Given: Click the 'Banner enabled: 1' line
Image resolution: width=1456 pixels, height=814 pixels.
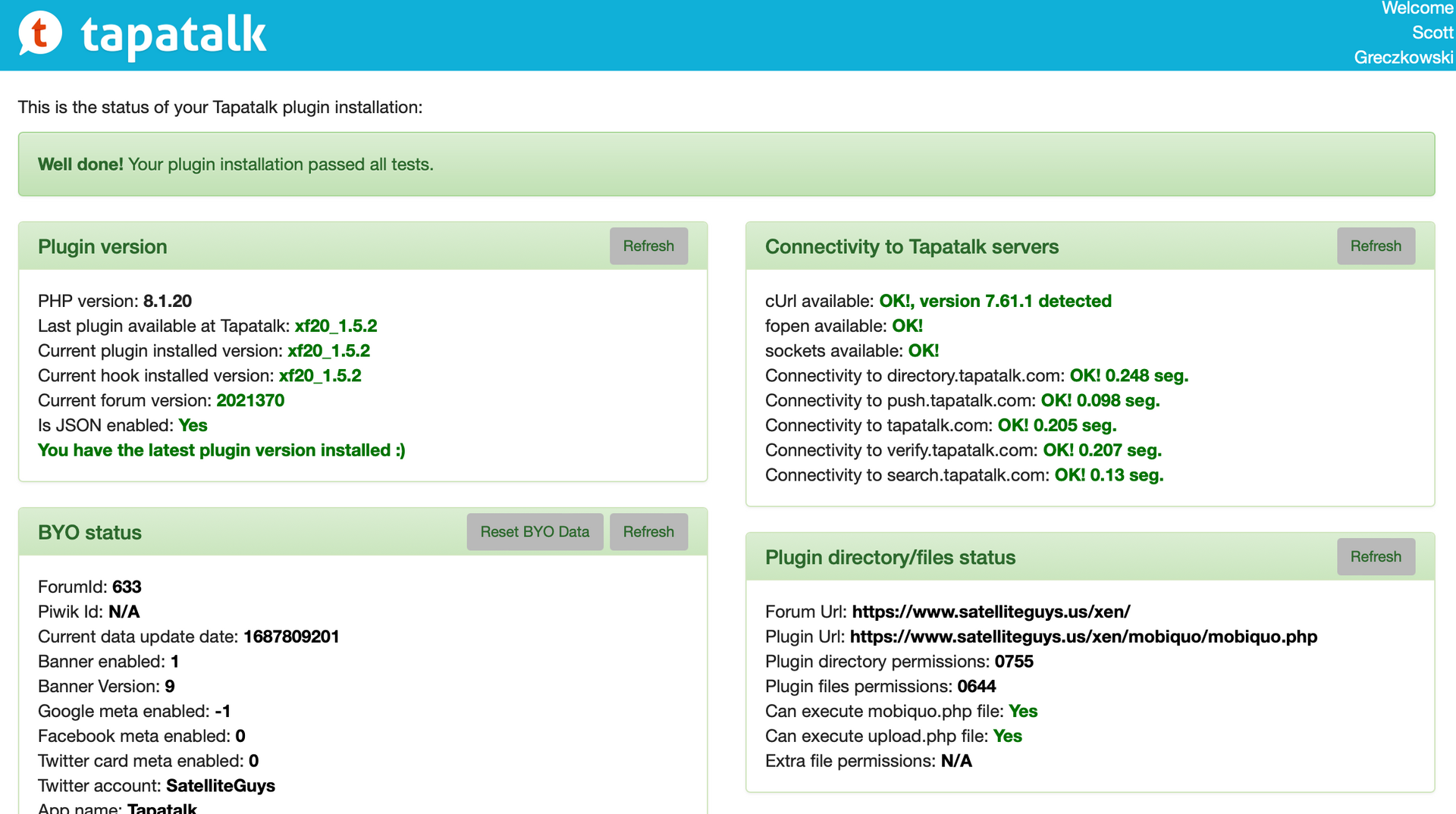Looking at the screenshot, I should (108, 662).
